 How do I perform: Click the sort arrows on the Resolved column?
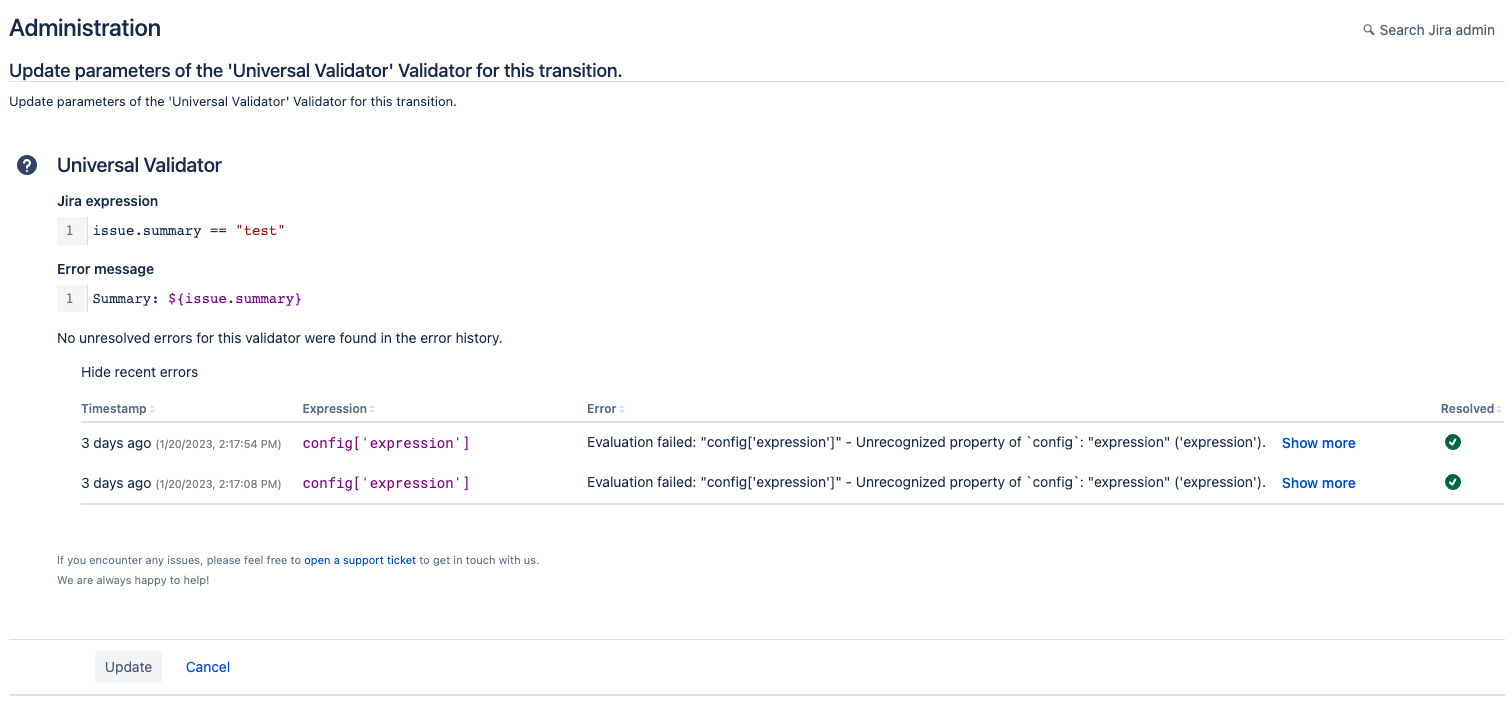click(1498, 409)
